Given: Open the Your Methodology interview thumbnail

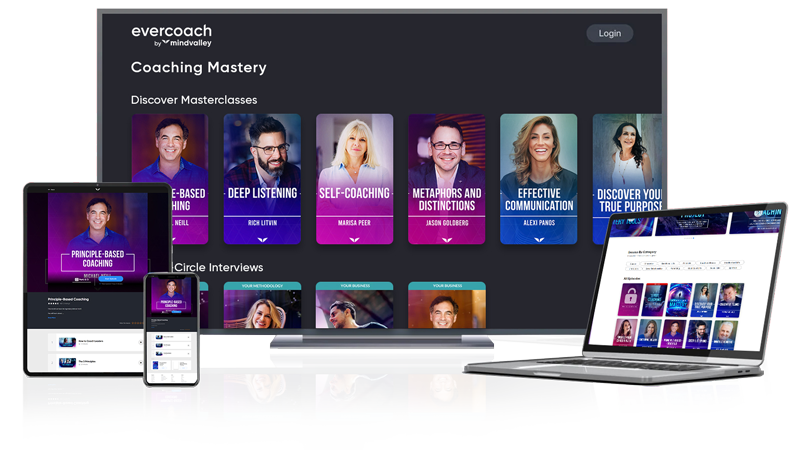Looking at the screenshot, I should pos(262,305).
